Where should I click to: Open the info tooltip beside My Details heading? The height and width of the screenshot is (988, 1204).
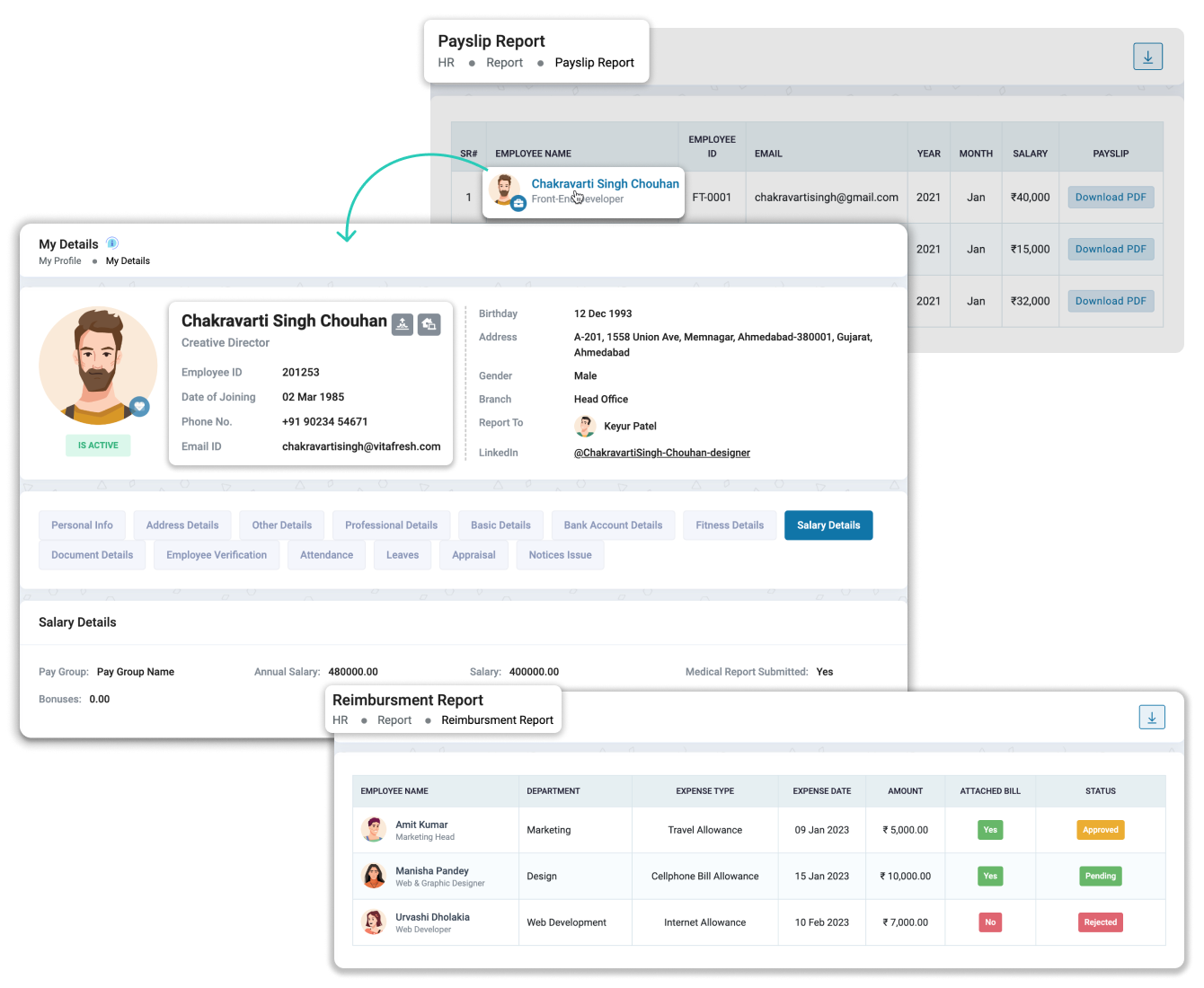coord(112,243)
